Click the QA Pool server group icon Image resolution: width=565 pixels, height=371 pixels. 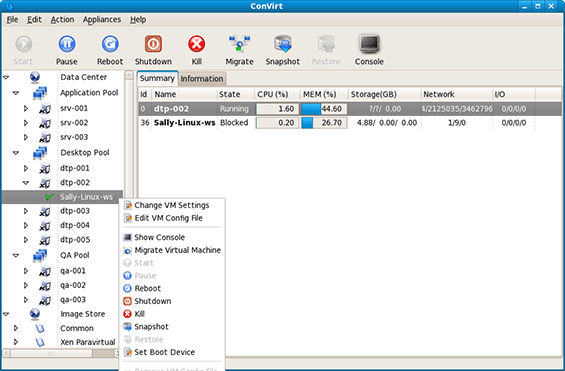click(x=40, y=255)
